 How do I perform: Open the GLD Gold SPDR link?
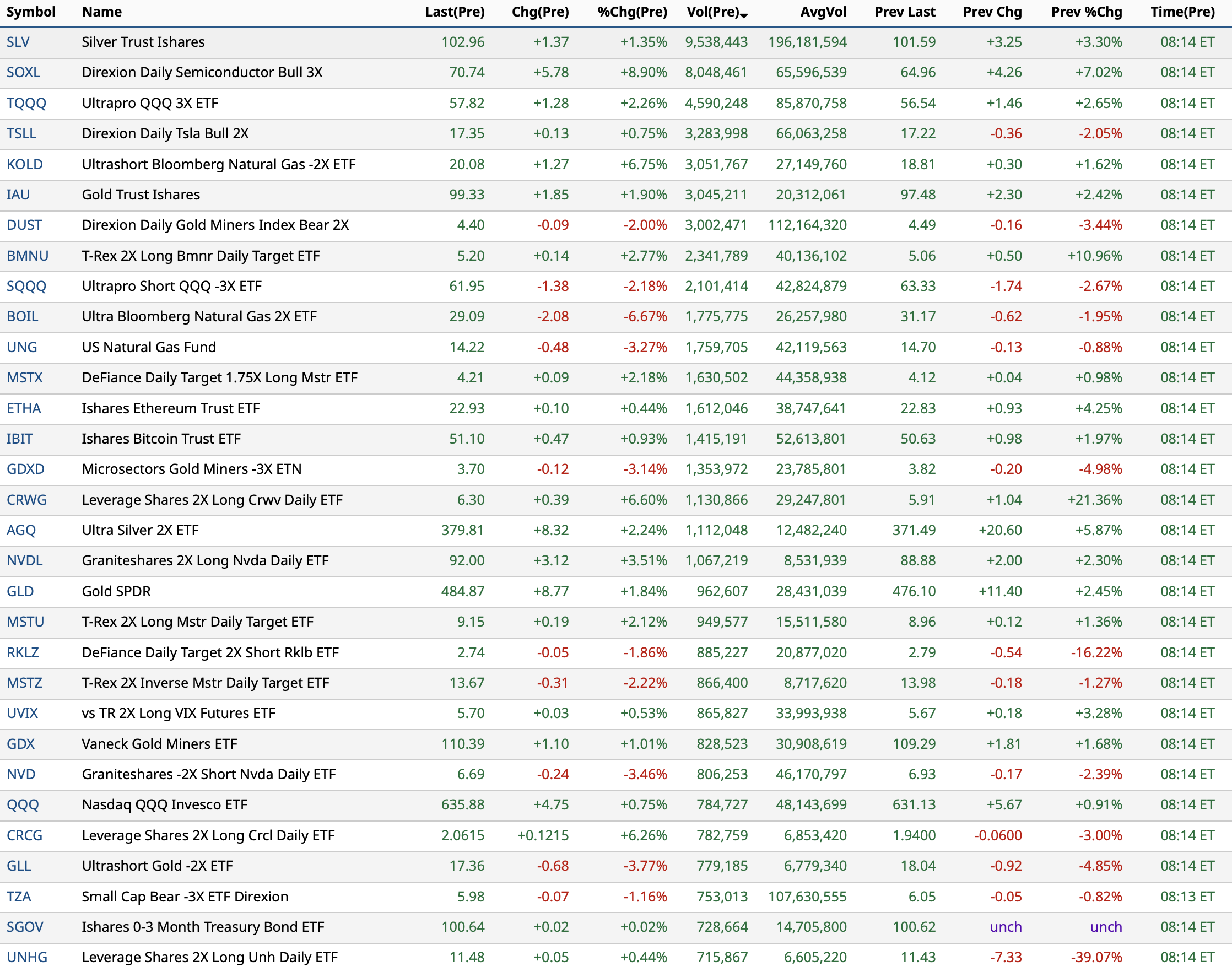pos(20,591)
